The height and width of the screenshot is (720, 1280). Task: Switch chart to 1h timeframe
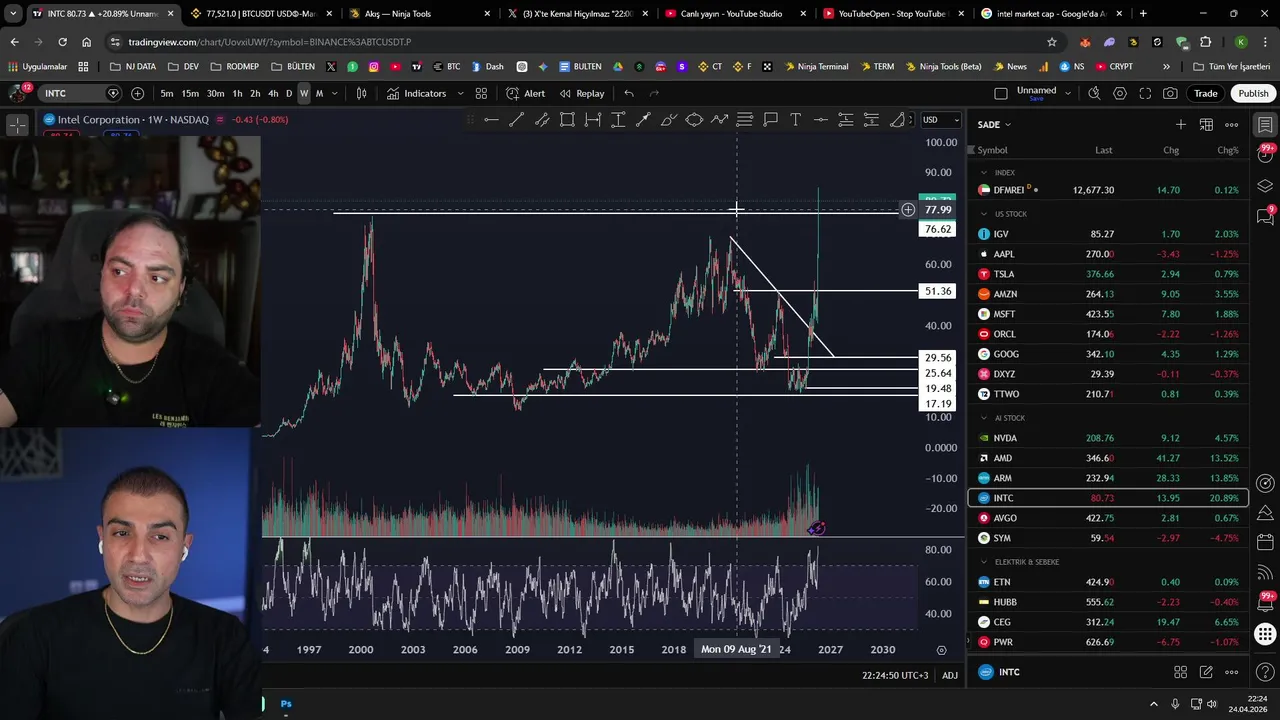pos(237,93)
